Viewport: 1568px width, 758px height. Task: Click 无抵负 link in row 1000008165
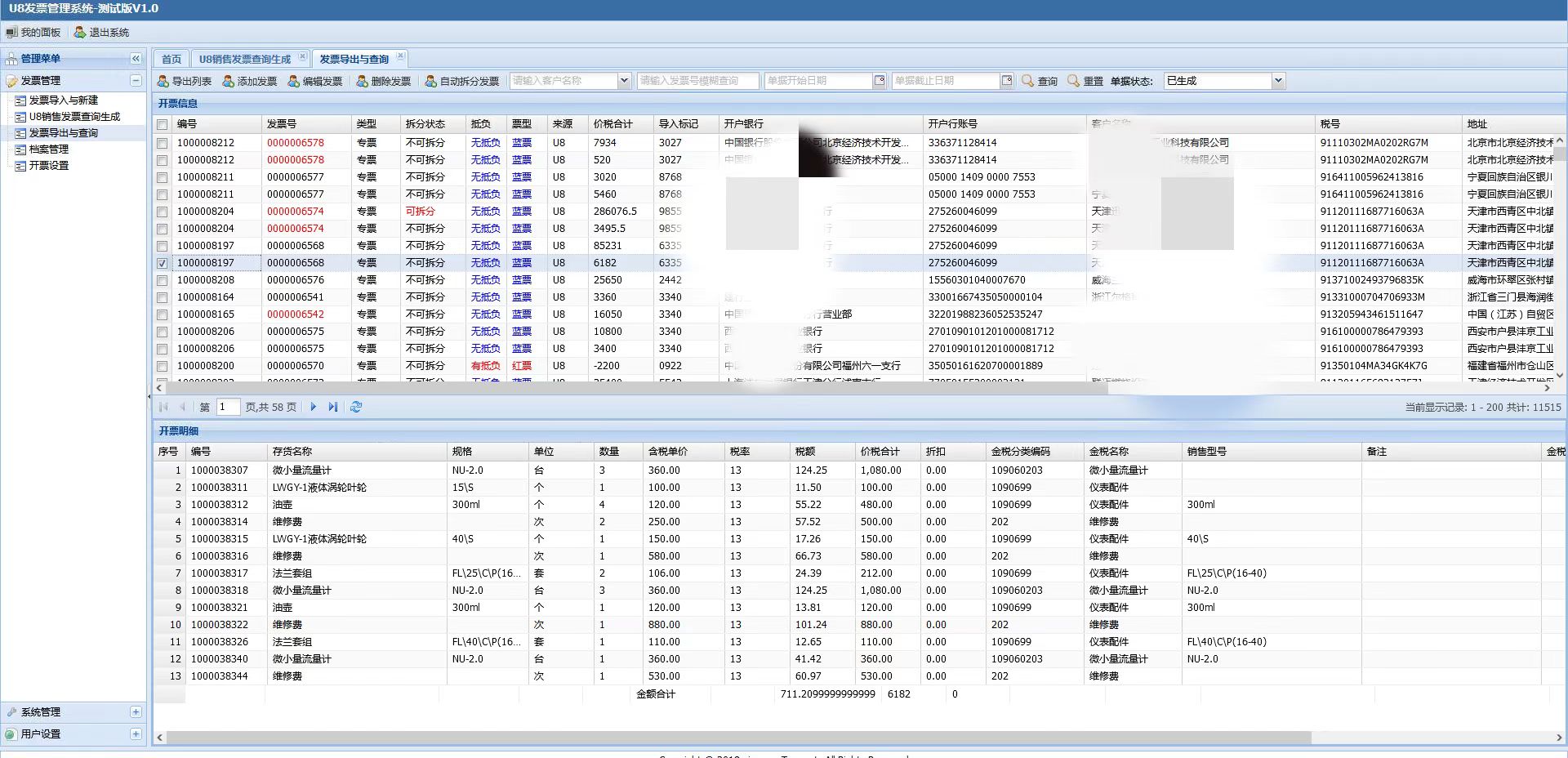click(x=485, y=314)
